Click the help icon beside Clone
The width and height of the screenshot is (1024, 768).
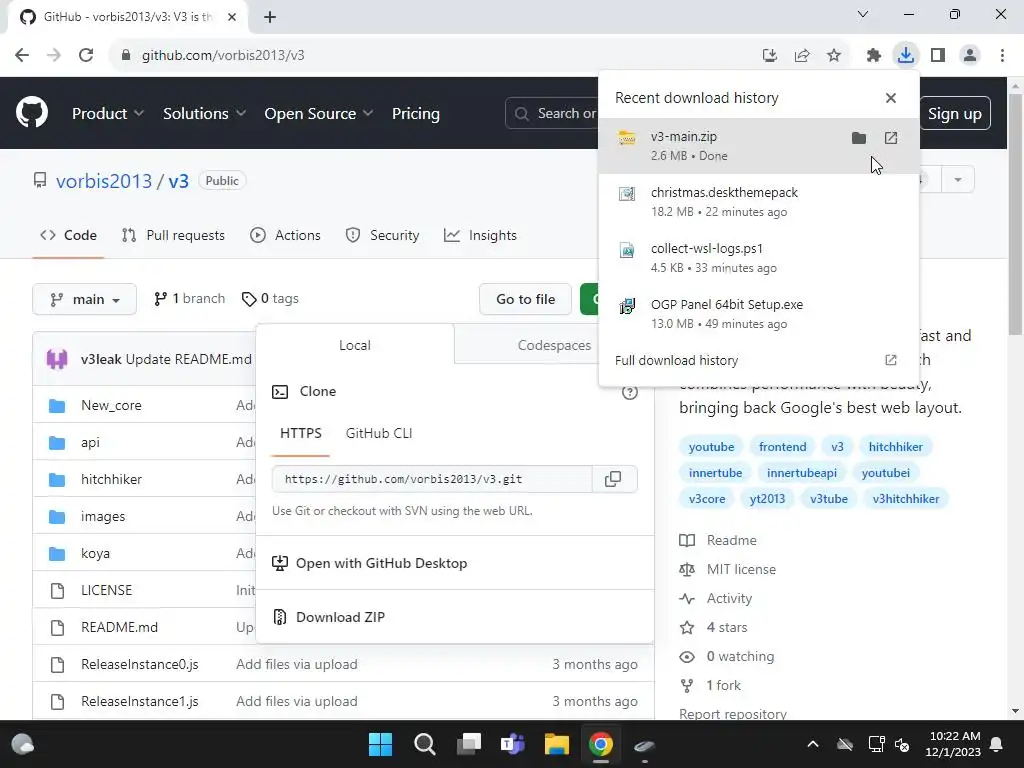[x=630, y=392]
